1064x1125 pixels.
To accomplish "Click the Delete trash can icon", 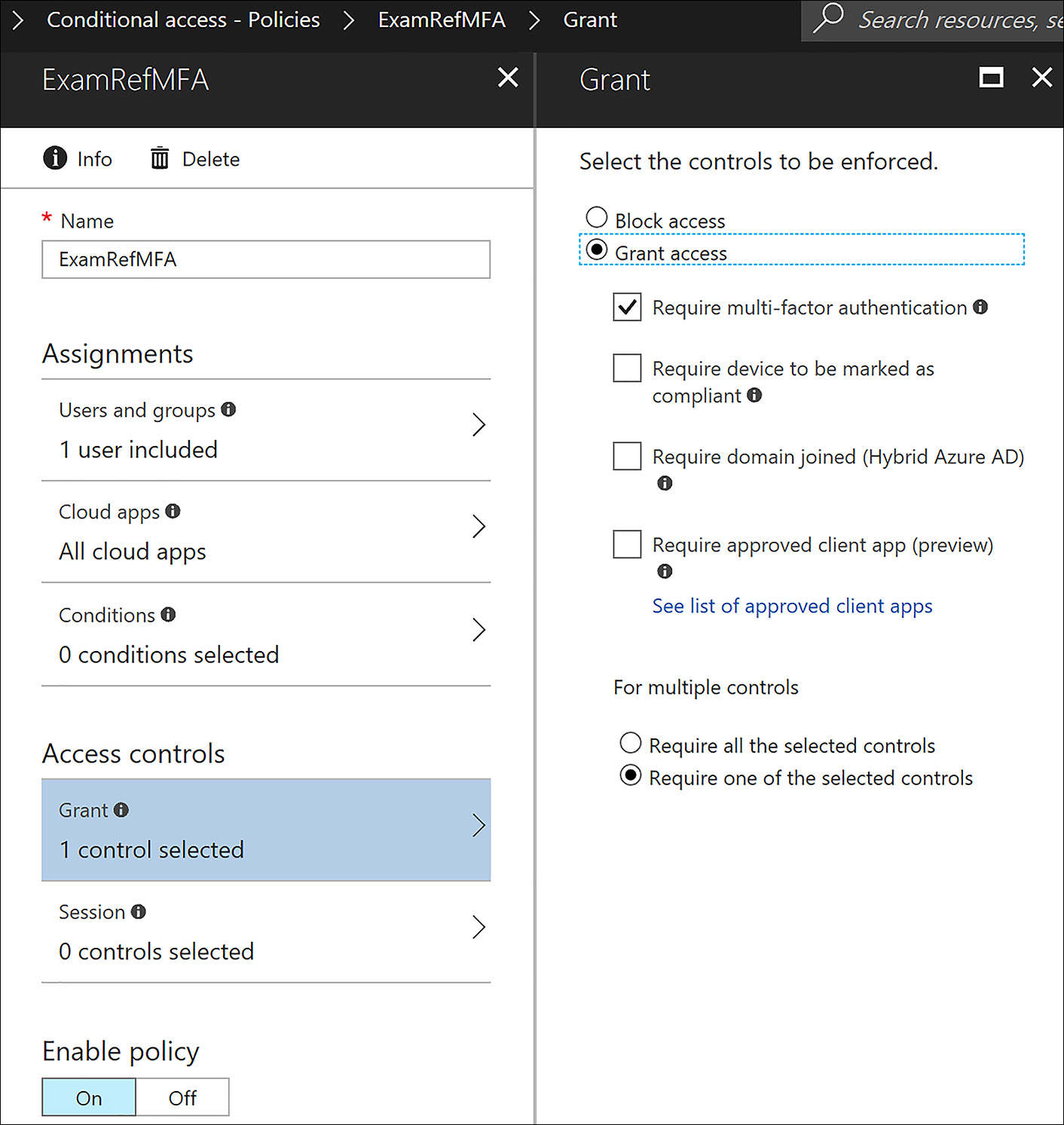I will pos(160,158).
